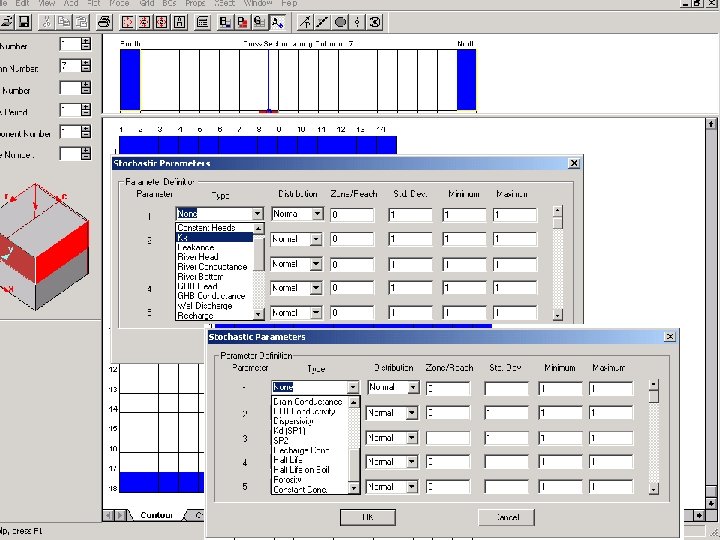Click the Paste clipboard icon

click(82, 21)
